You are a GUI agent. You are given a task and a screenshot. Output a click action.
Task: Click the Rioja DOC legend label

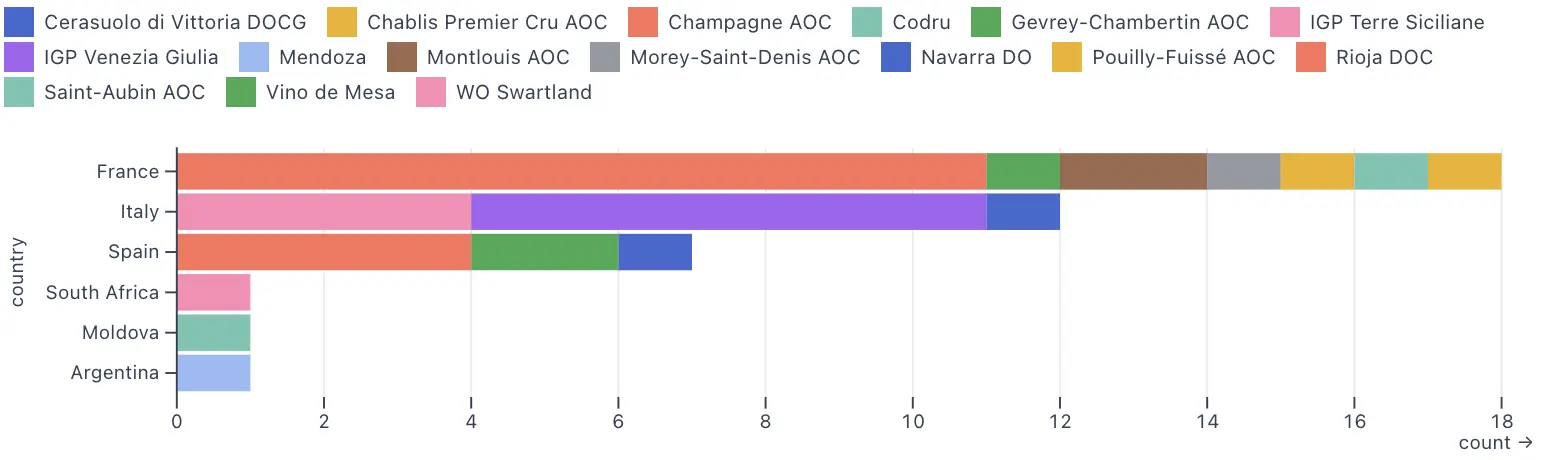[x=1384, y=57]
